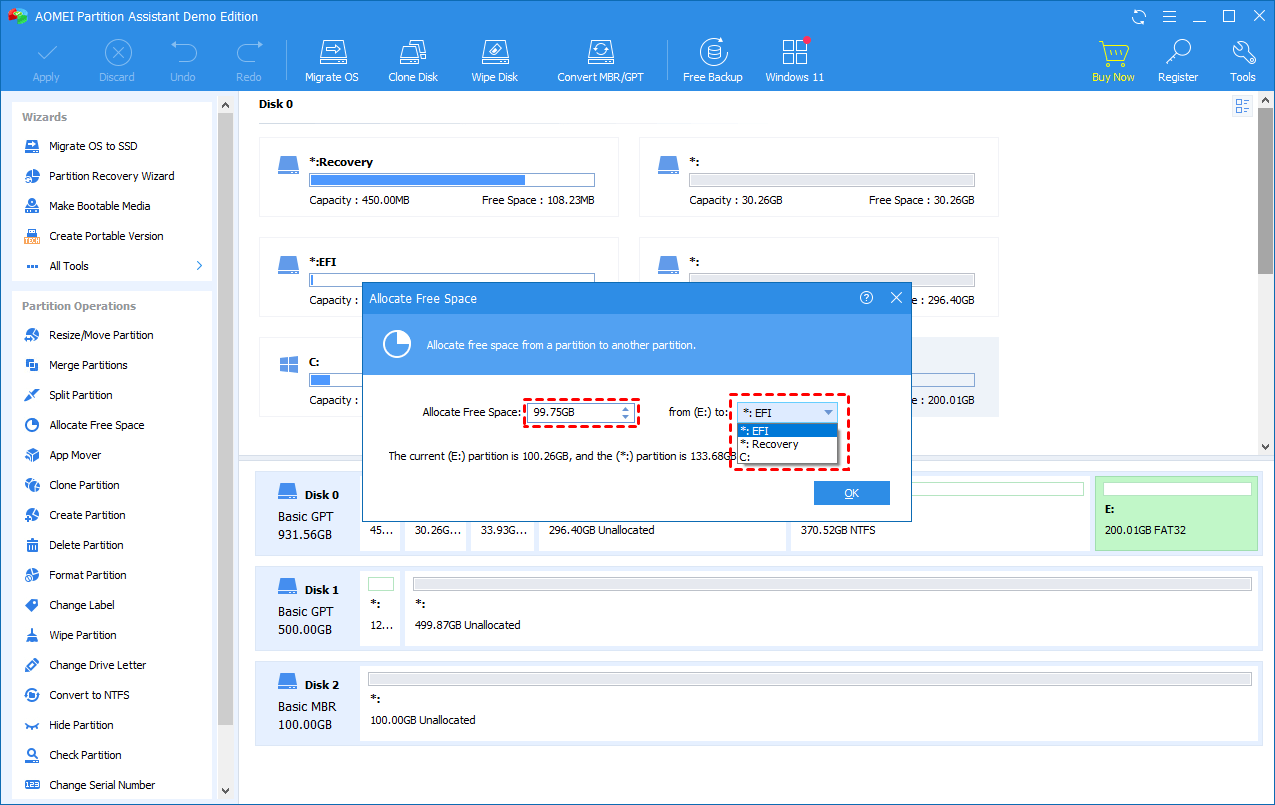The height and width of the screenshot is (805, 1275).
Task: Decrease allocate size with down arrow
Action: pos(626,416)
